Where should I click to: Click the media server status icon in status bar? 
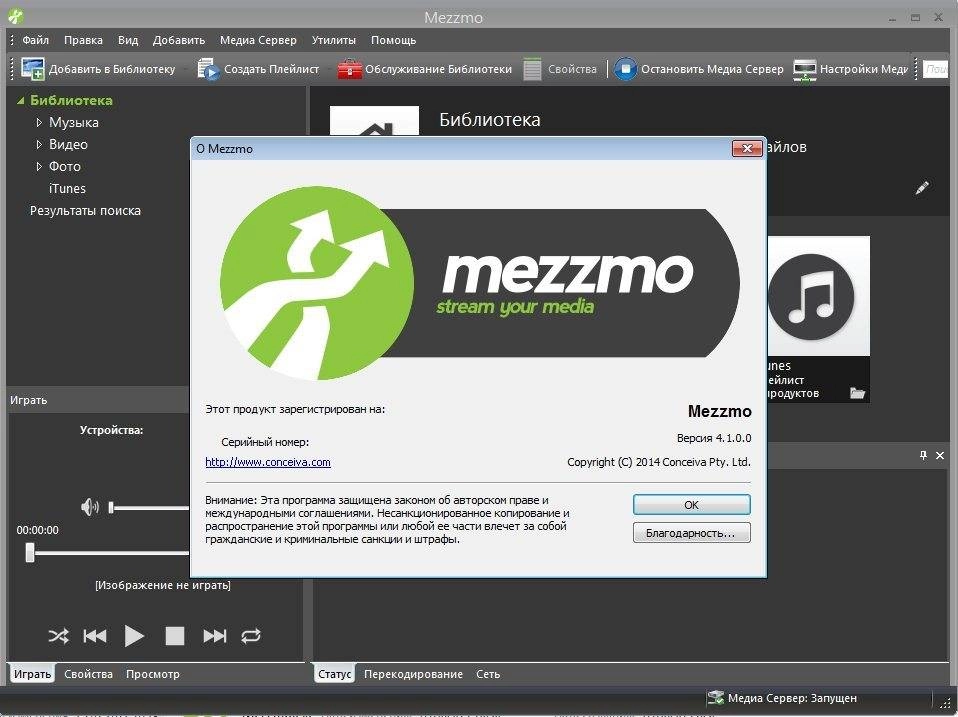click(715, 697)
